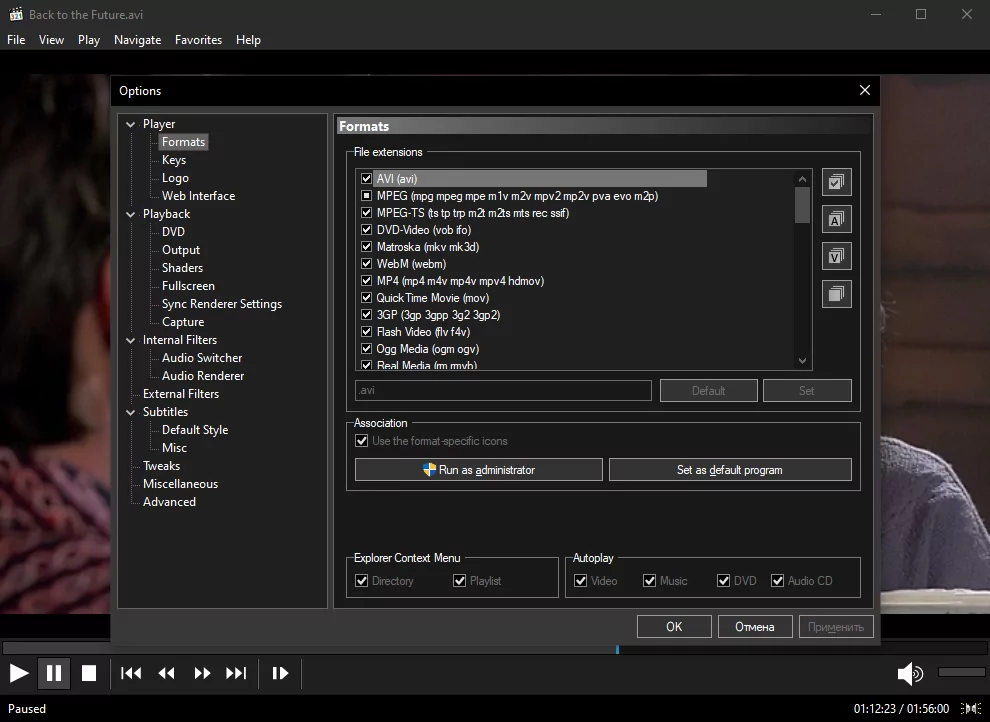
Task: Close the Options dialog
Action: click(865, 90)
